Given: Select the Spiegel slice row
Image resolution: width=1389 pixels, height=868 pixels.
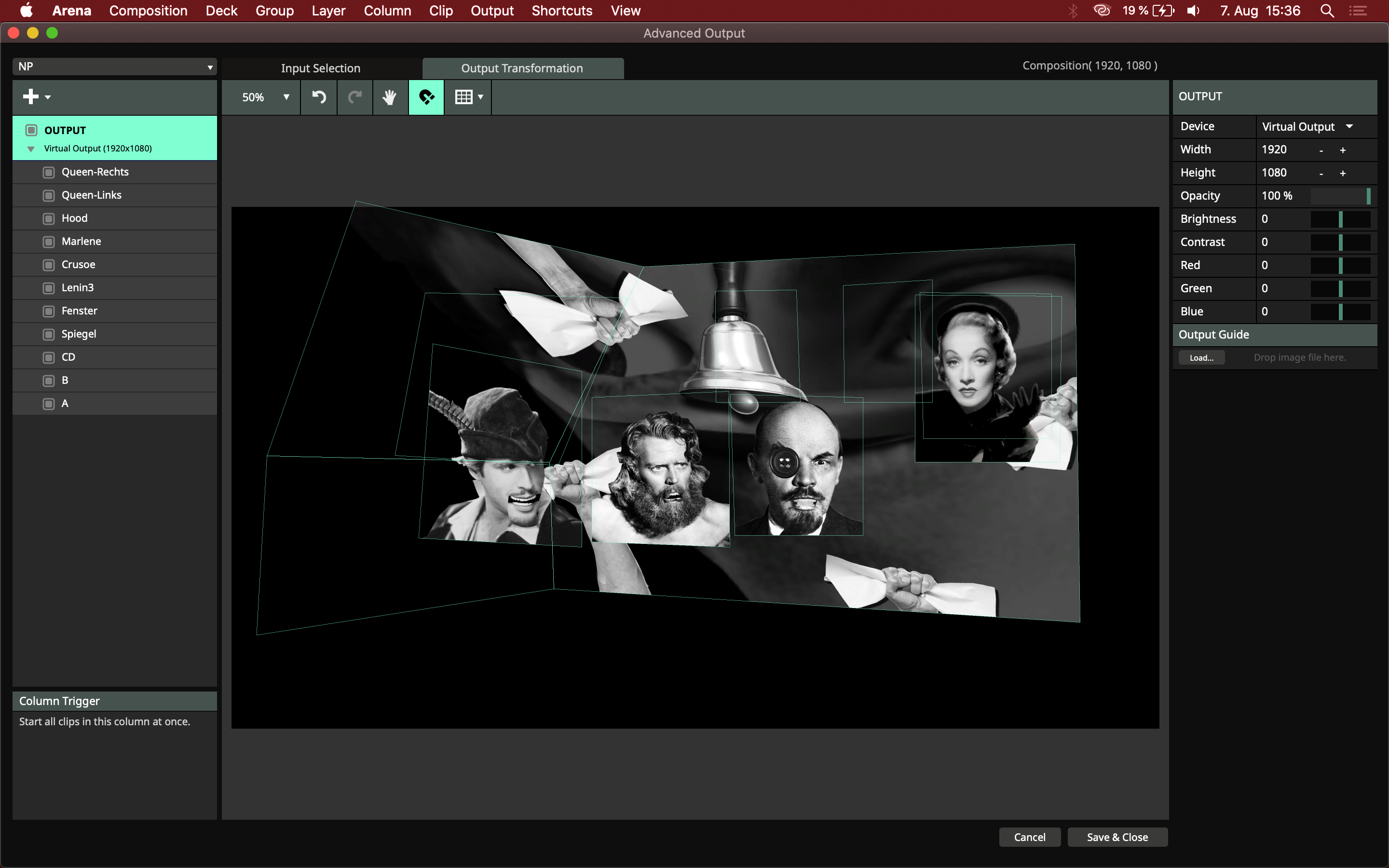Looking at the screenshot, I should pos(115,334).
